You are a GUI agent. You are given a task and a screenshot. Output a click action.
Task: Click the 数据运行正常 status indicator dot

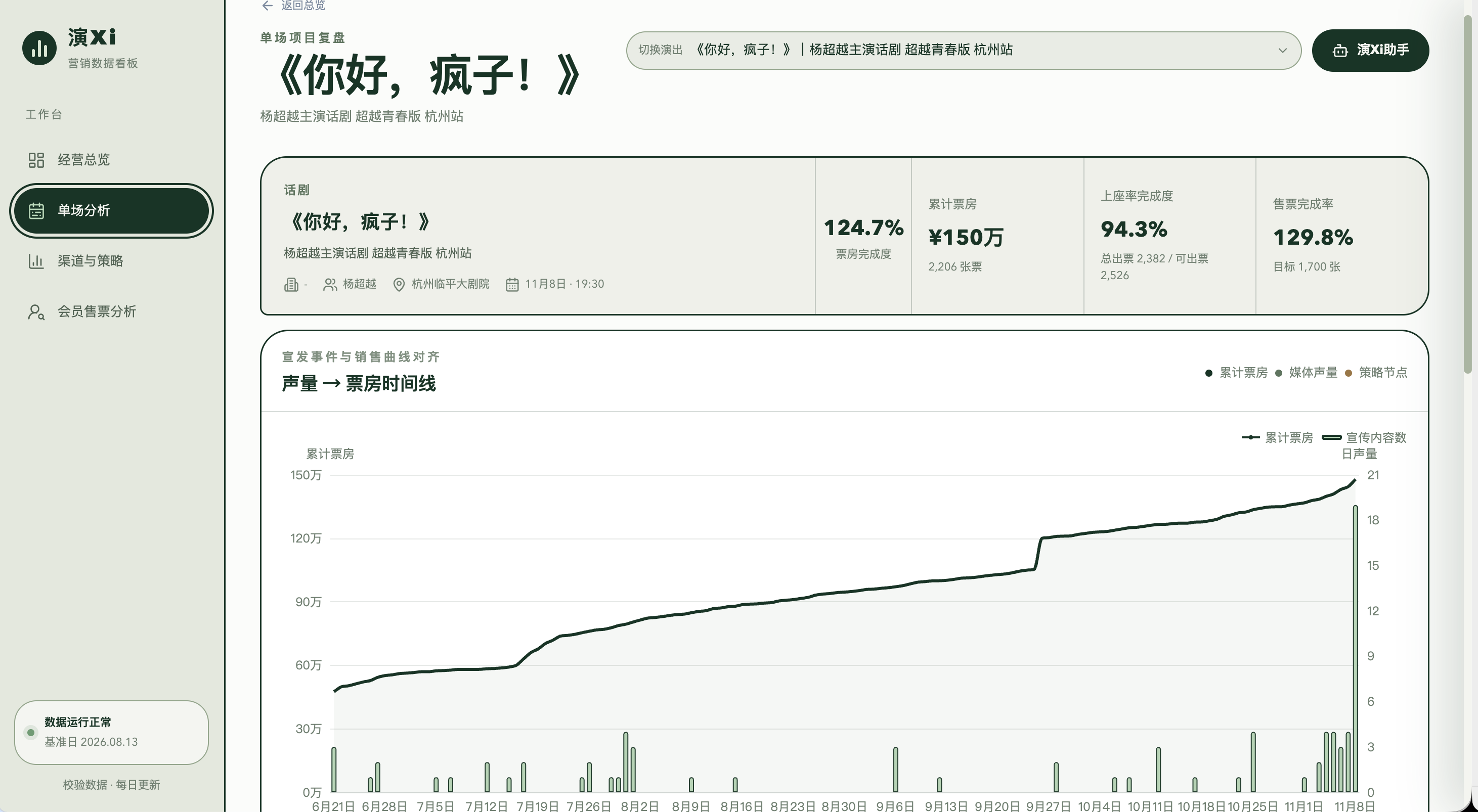30,732
